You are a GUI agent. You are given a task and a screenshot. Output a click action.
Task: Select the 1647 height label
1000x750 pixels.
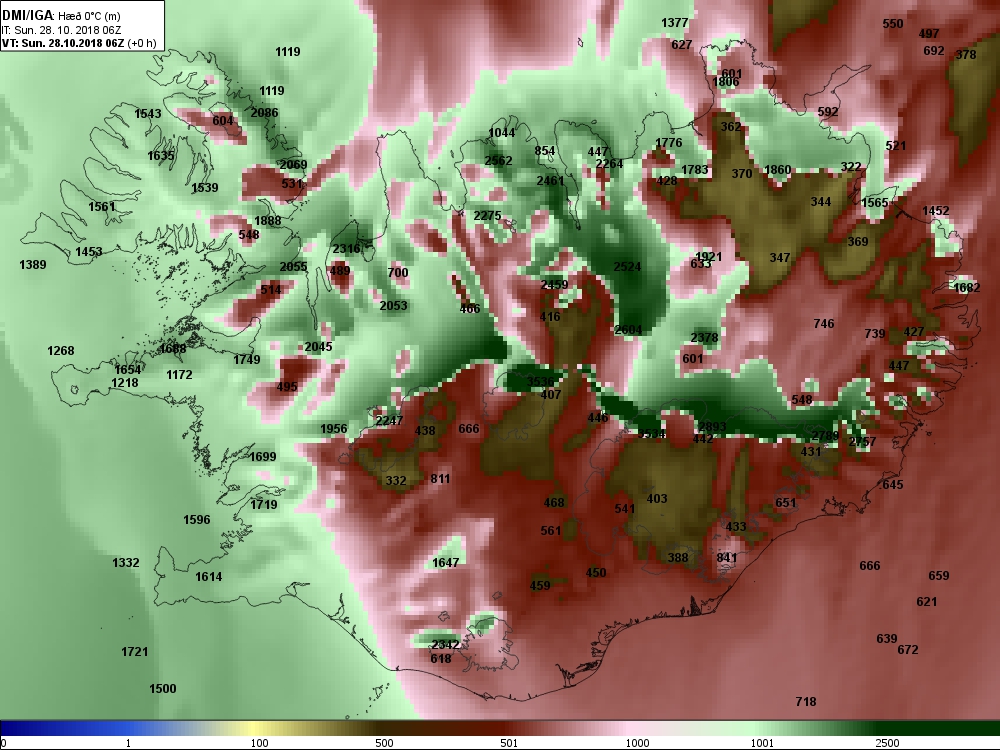coord(446,562)
